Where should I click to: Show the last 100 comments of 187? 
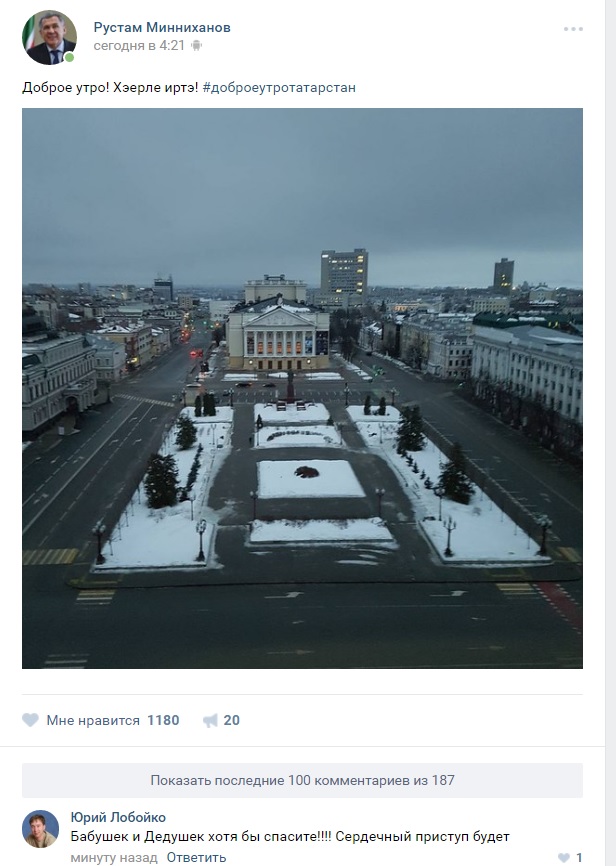coord(302,780)
